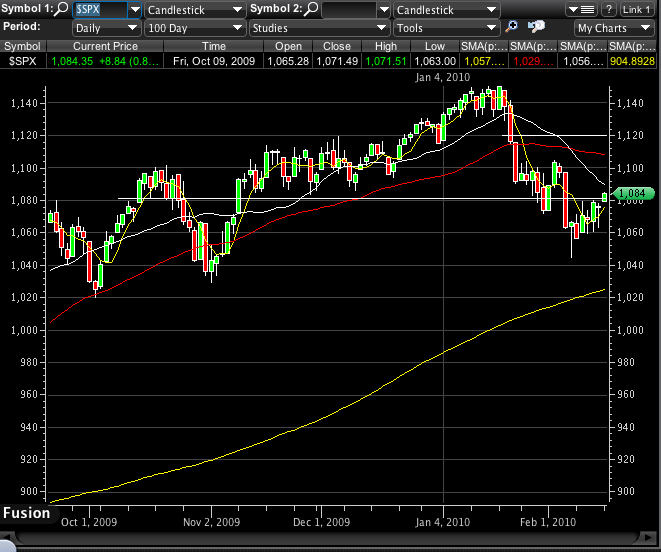Open the Symbol 2 Candlestick chart type dropdown
The height and width of the screenshot is (552, 661).
(444, 9)
